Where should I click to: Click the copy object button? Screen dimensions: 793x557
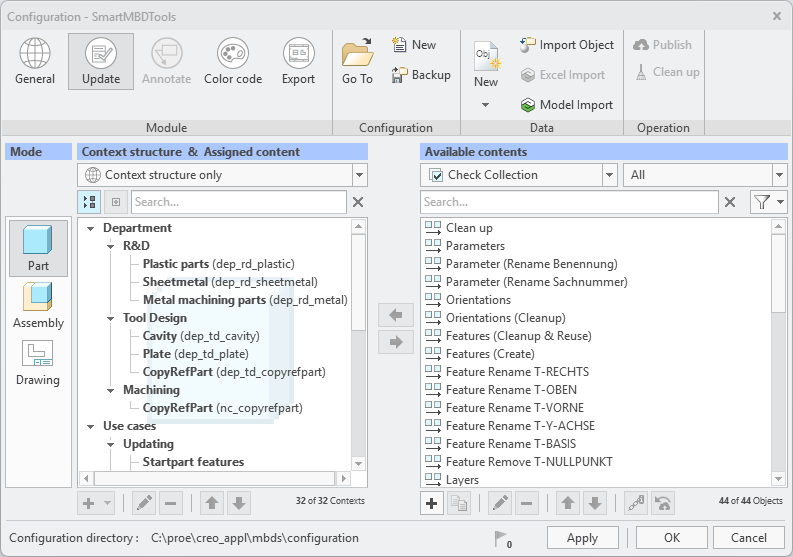pos(459,503)
